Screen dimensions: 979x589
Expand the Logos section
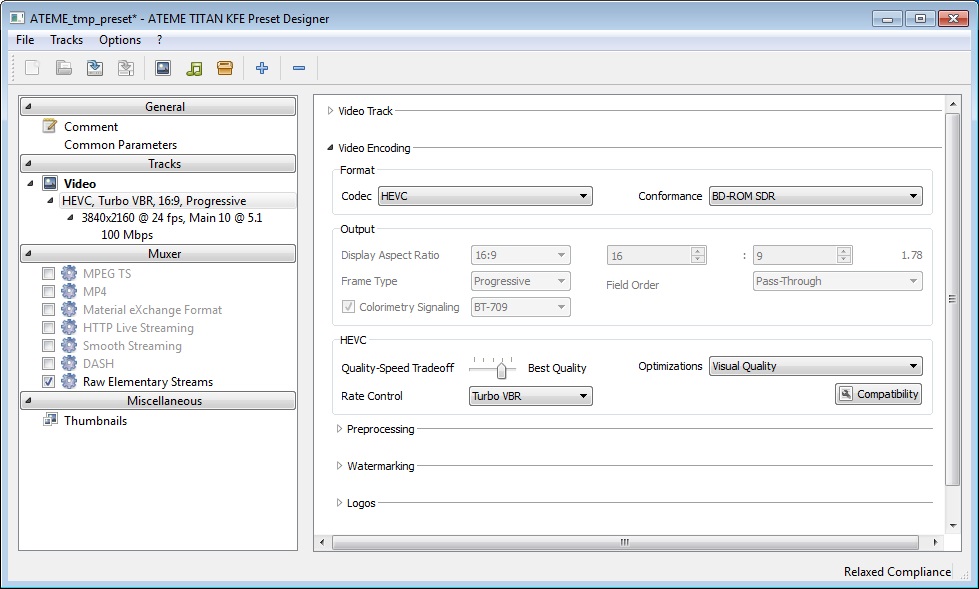point(339,502)
